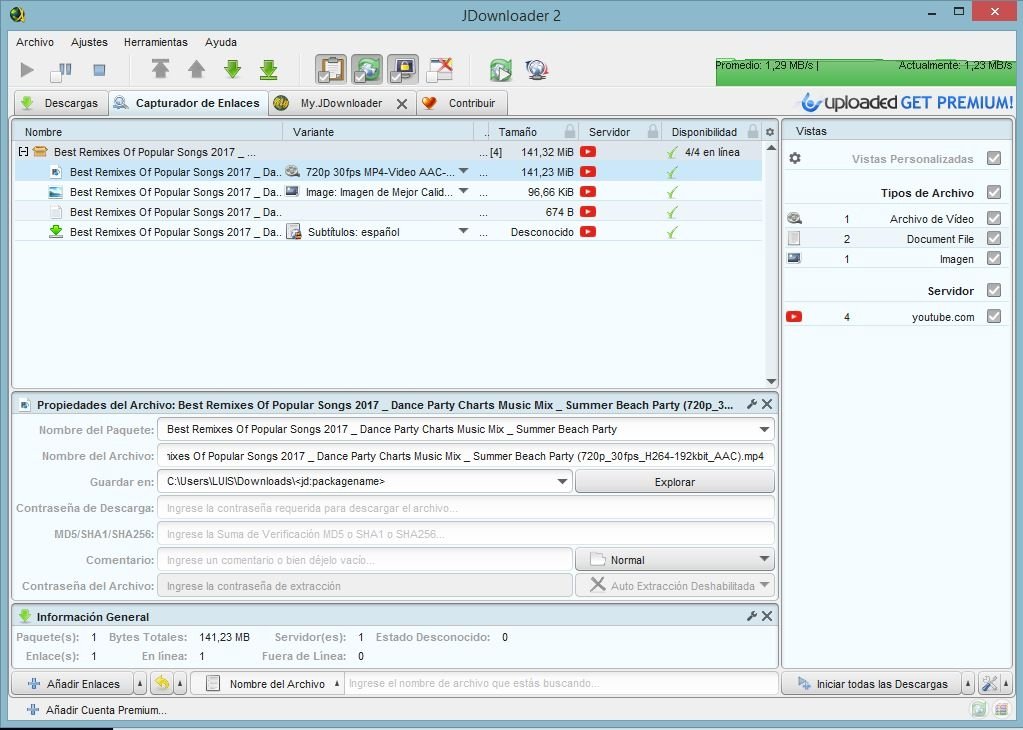Move selection up one position
The width and height of the screenshot is (1023, 730).
(x=196, y=69)
